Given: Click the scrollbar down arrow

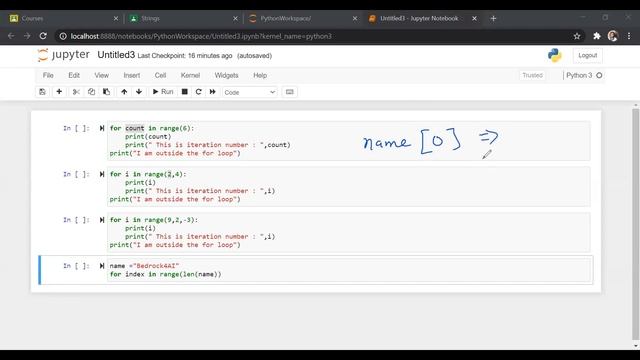Looking at the screenshot, I should [636, 346].
